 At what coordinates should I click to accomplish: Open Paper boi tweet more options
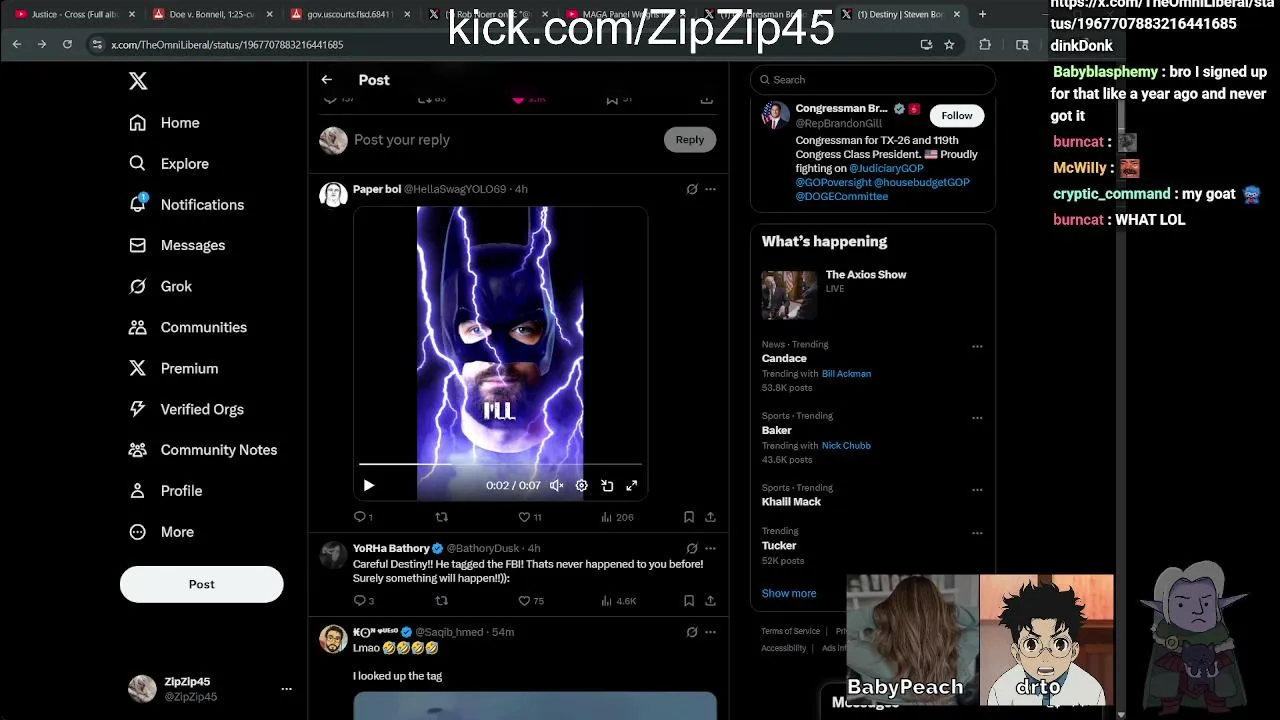(x=710, y=189)
